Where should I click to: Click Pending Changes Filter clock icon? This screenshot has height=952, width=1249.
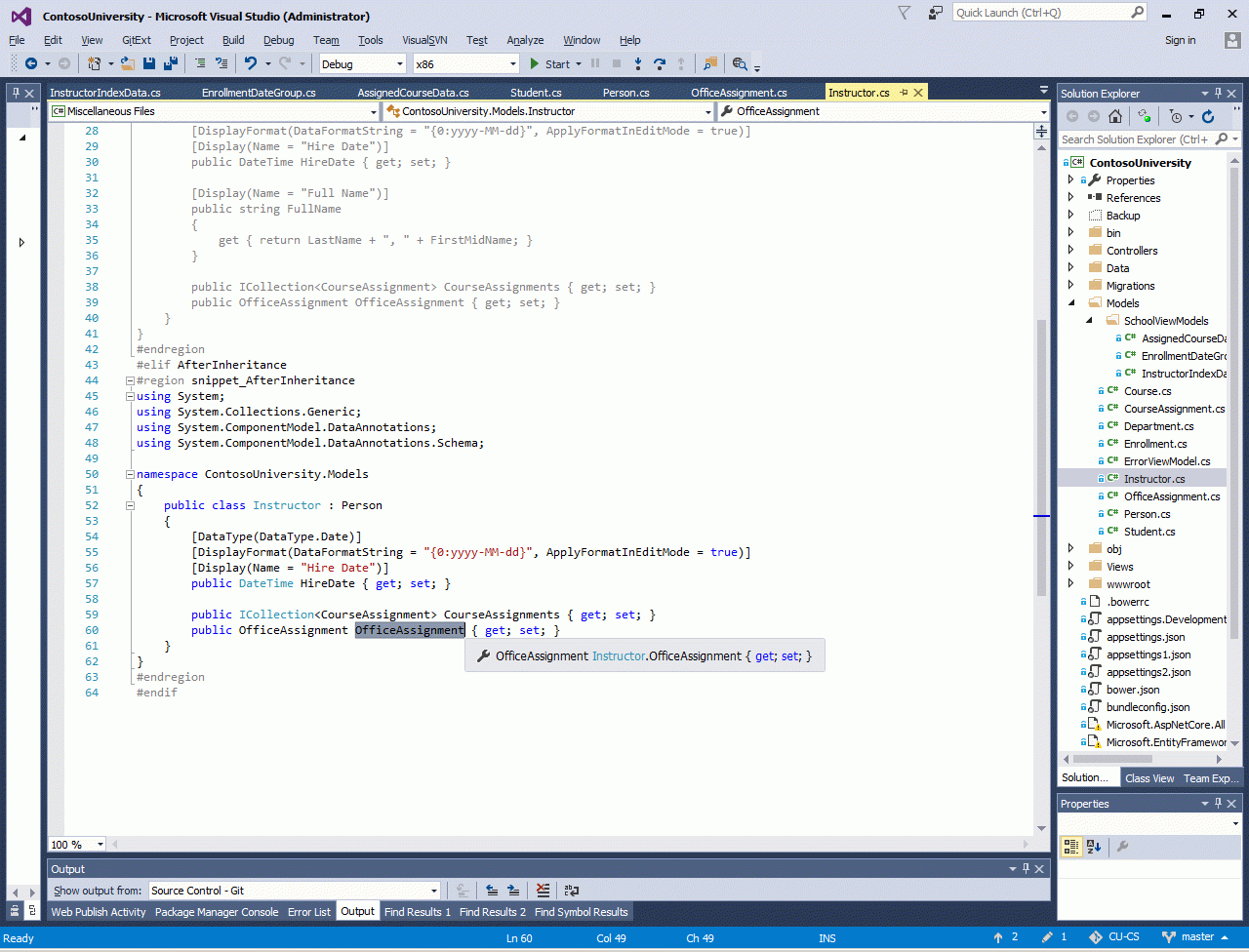(x=1176, y=116)
